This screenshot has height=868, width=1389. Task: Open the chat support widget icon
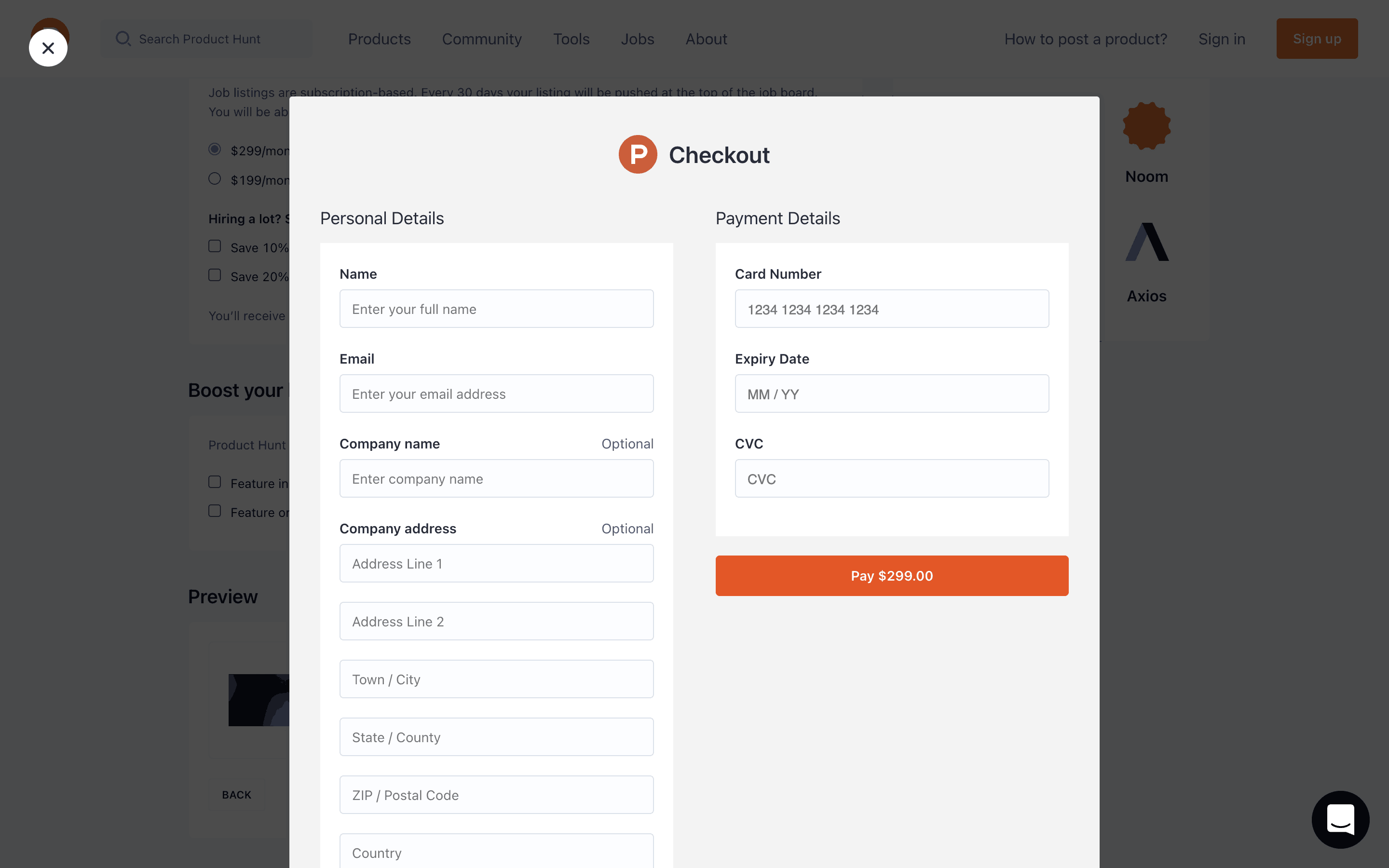click(1340, 819)
